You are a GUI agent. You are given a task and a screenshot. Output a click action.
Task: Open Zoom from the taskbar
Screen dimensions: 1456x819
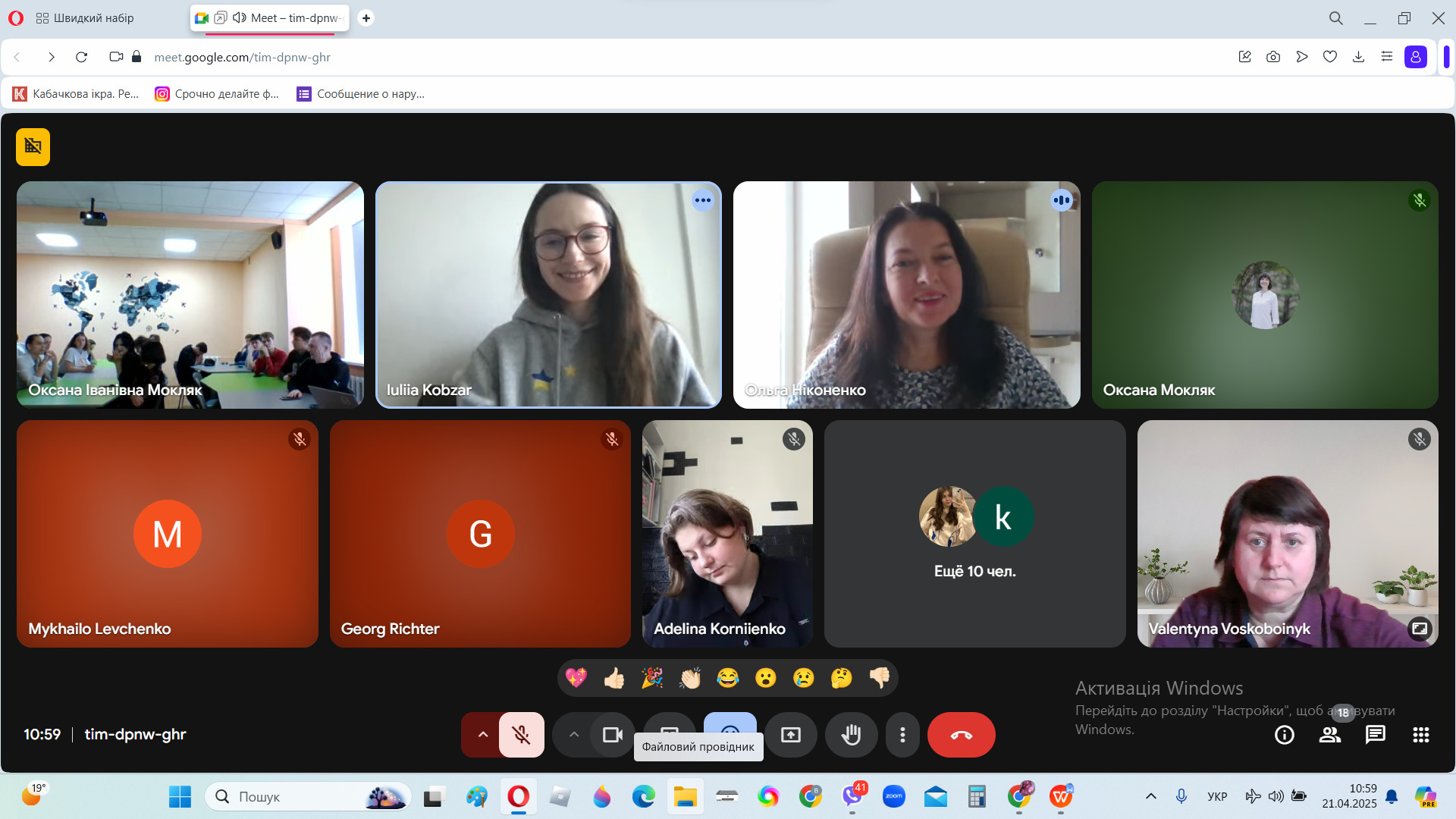pyautogui.click(x=894, y=797)
